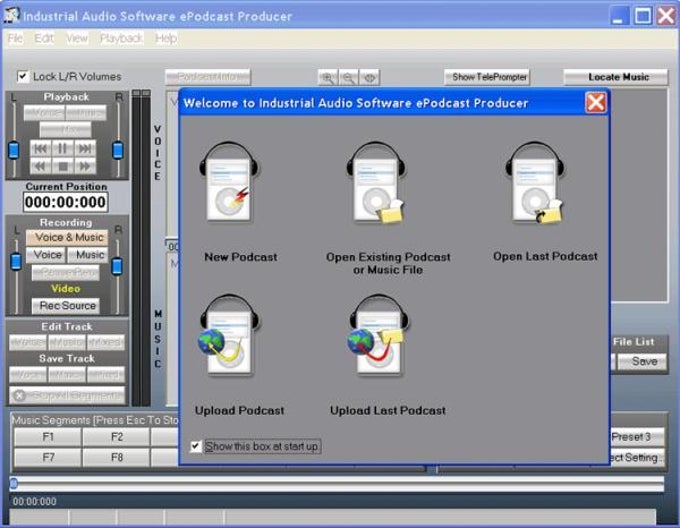The width and height of the screenshot is (680, 528).
Task: Click the Open Last Podcast icon
Action: click(x=535, y=182)
